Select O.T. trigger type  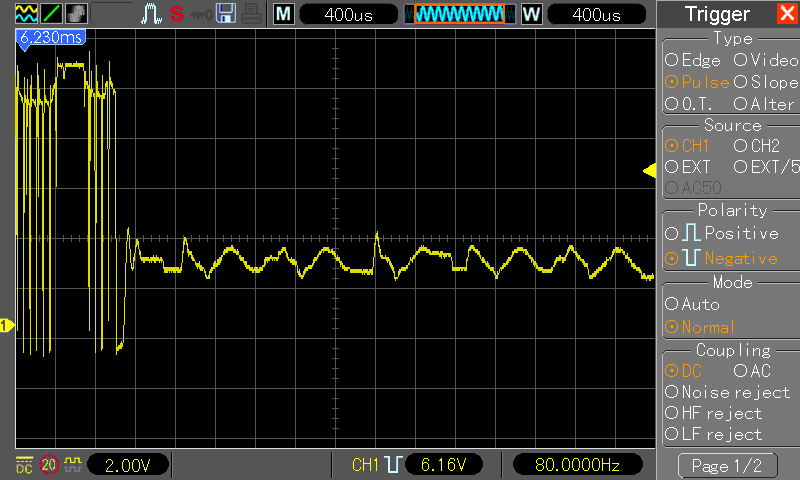(x=689, y=104)
